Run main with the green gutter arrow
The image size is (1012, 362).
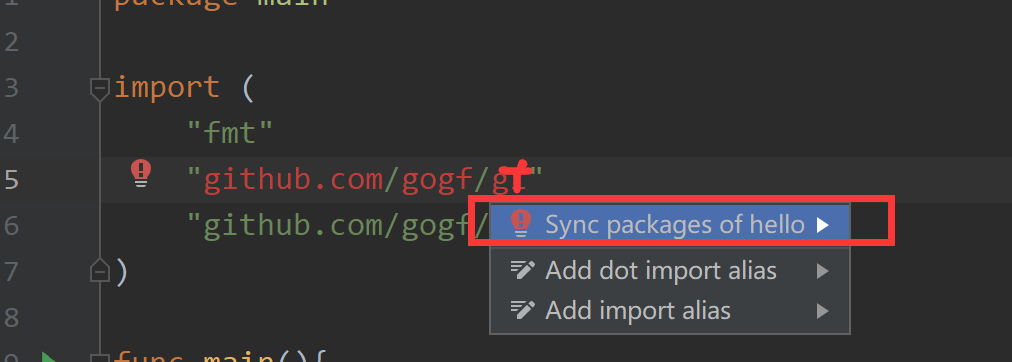coord(49,357)
